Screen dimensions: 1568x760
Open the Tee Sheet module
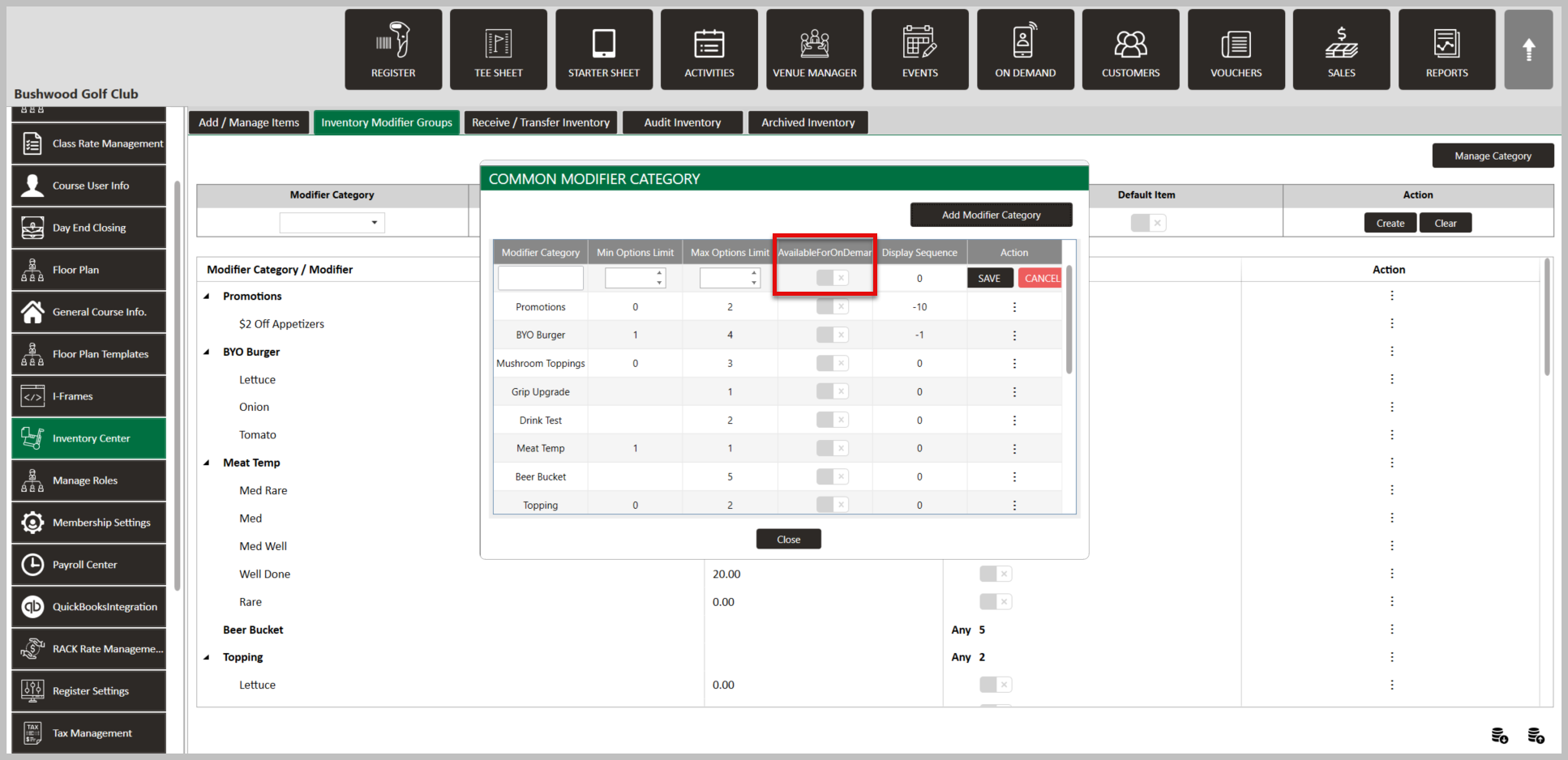click(499, 49)
